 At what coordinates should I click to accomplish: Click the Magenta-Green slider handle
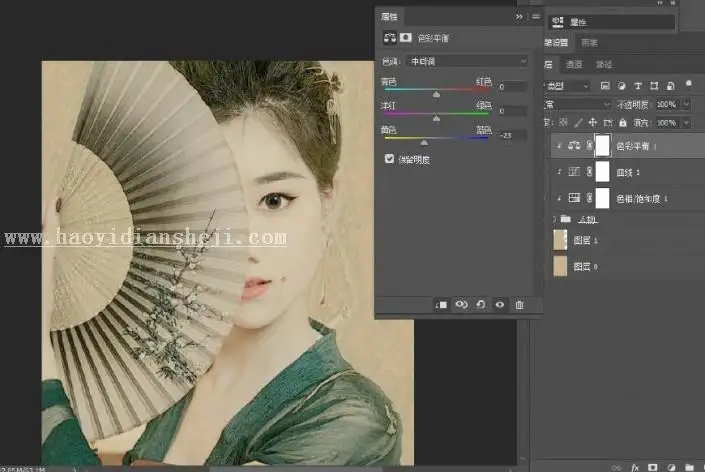436,118
